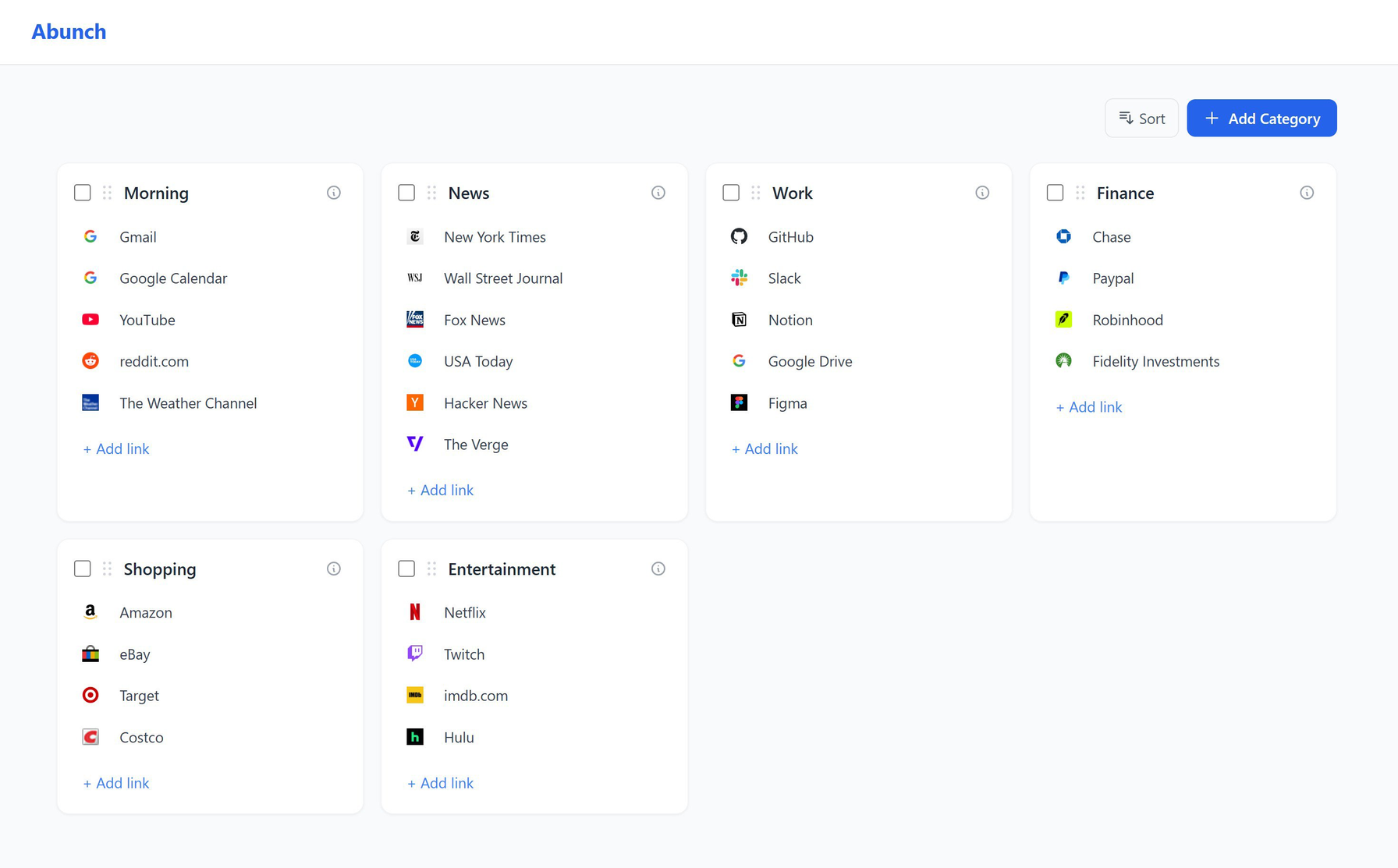1398x868 pixels.
Task: Add link to Morning category
Action: pyautogui.click(x=116, y=448)
